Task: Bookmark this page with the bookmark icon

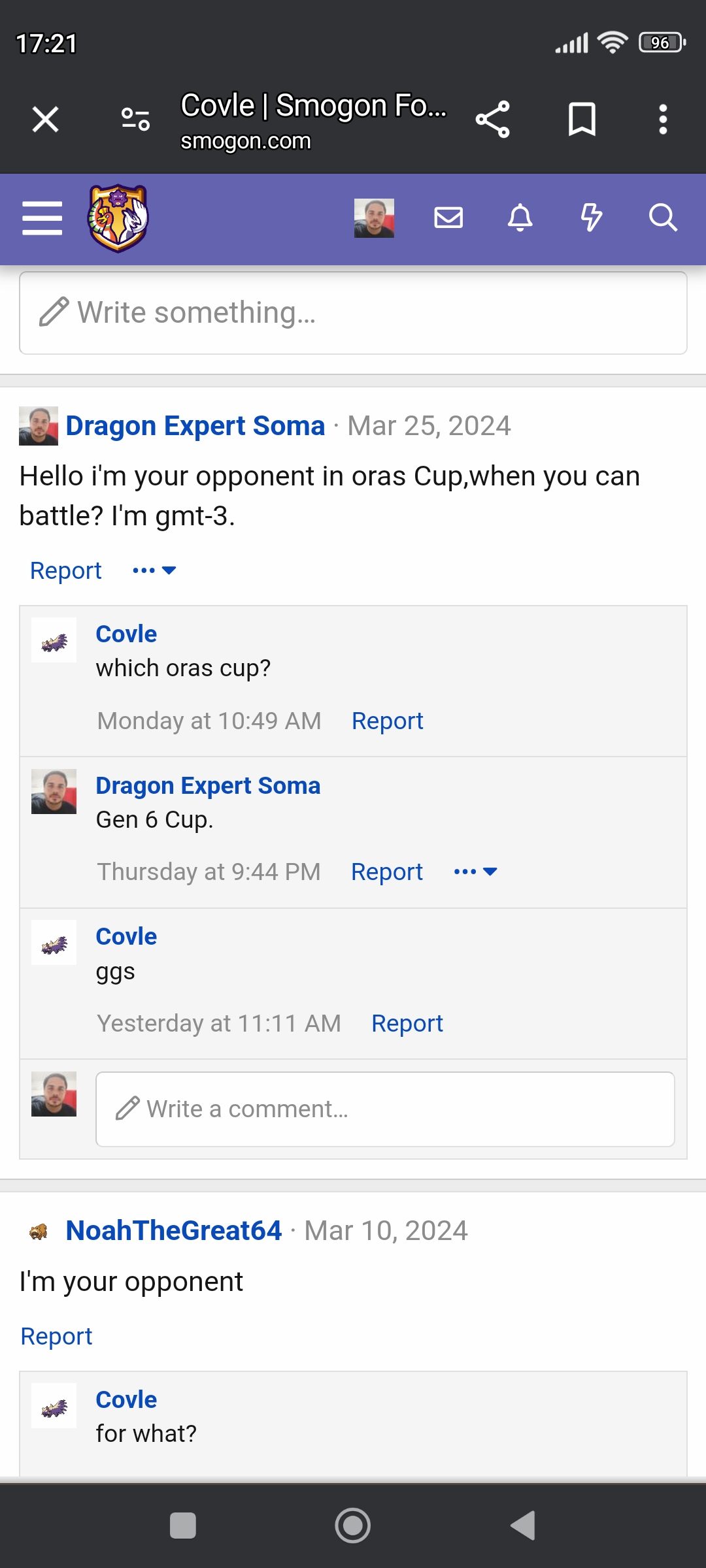Action: (582, 118)
